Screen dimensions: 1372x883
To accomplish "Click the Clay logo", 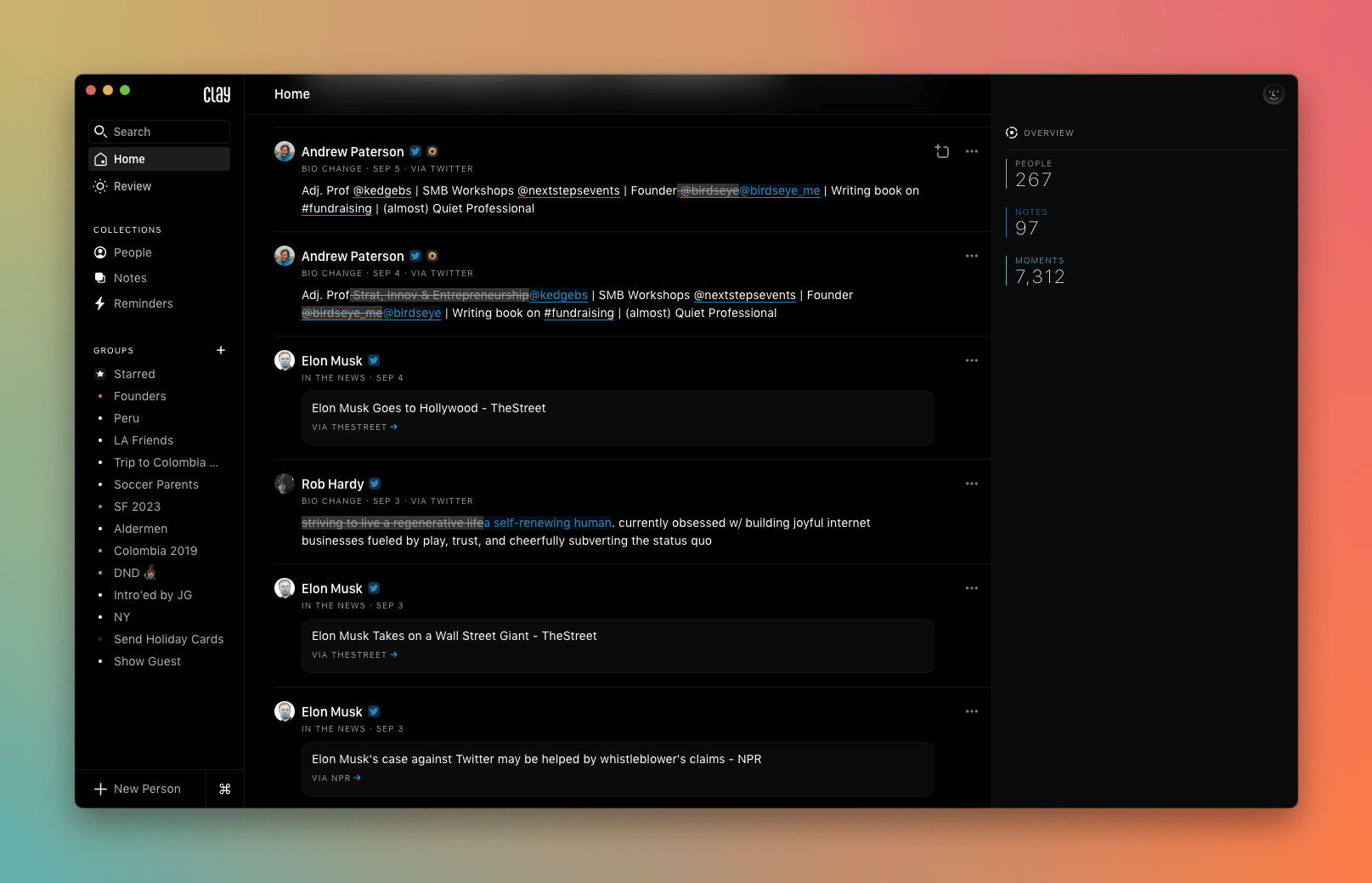I will tap(217, 94).
